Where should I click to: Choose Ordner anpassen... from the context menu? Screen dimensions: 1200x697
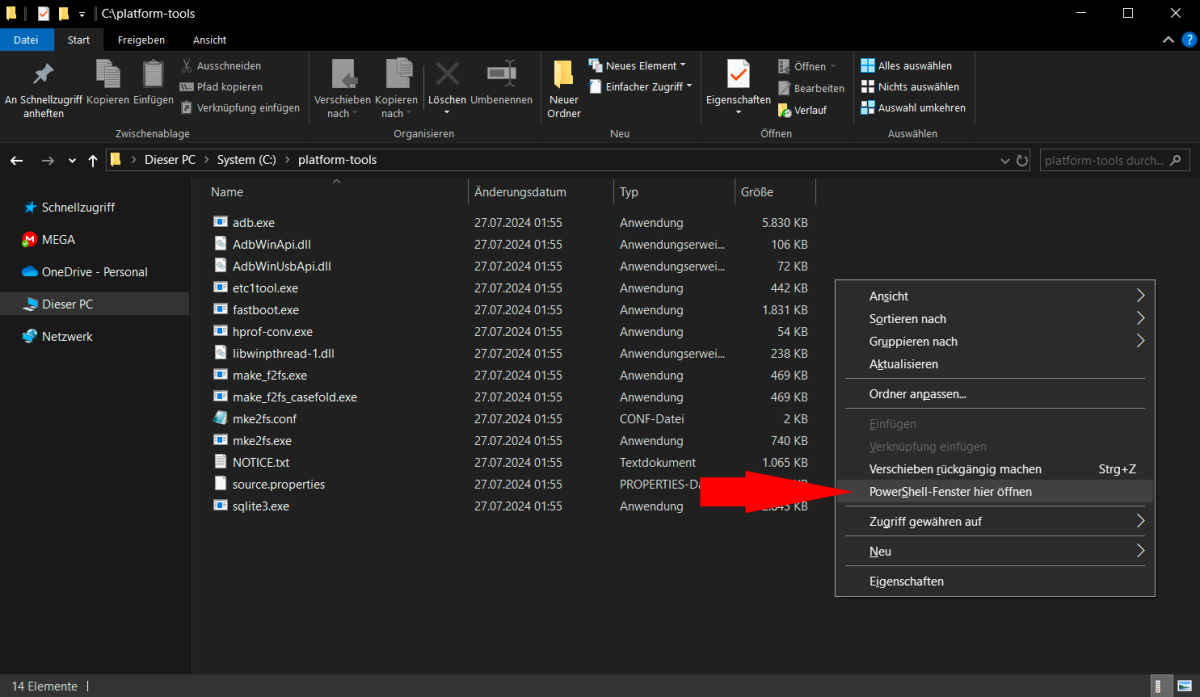pos(995,394)
